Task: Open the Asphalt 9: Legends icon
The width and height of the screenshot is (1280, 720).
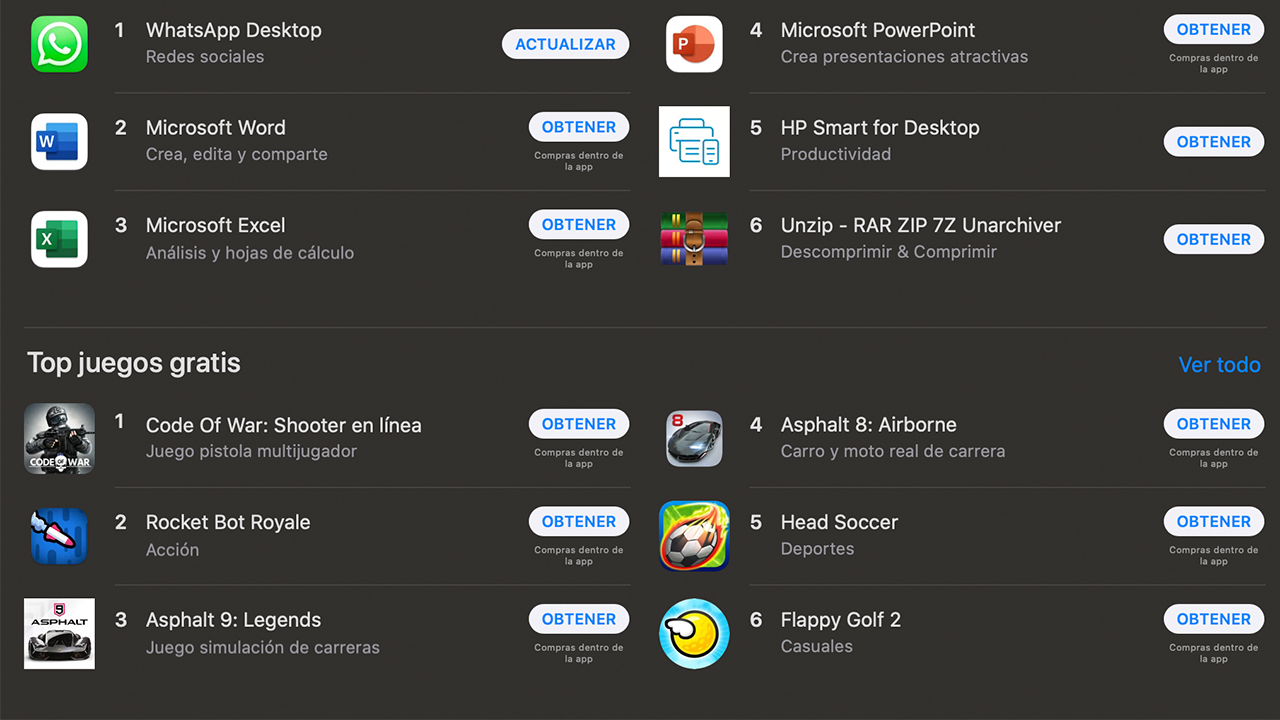Action: [59, 634]
